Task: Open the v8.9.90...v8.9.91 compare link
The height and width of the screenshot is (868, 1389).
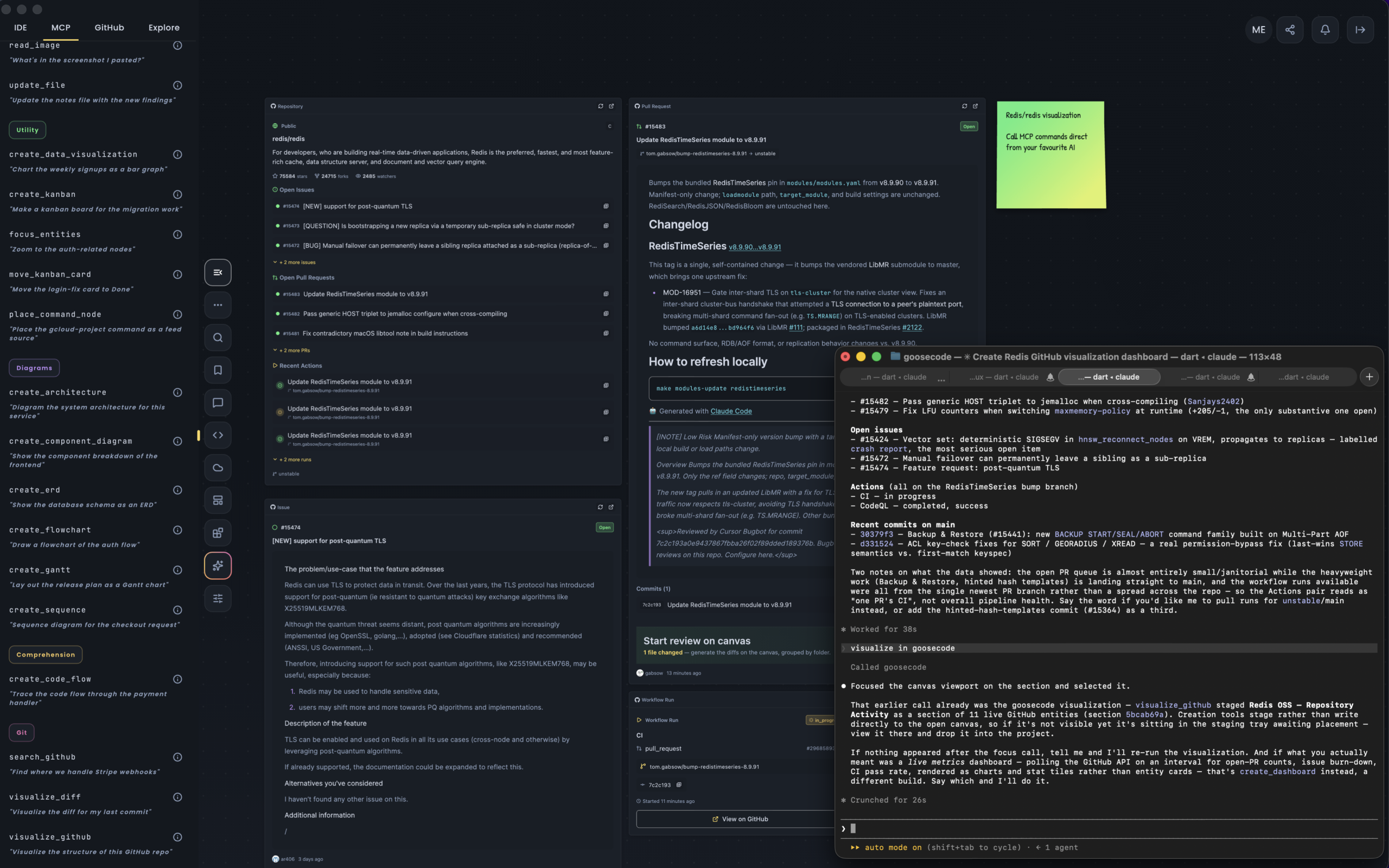Action: [755, 247]
